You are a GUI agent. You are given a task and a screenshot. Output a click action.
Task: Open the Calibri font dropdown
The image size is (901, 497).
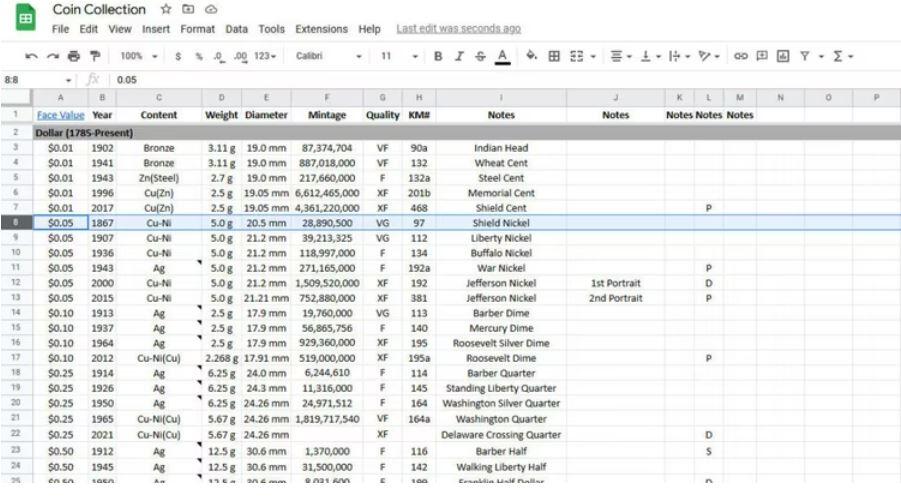[x=329, y=57]
